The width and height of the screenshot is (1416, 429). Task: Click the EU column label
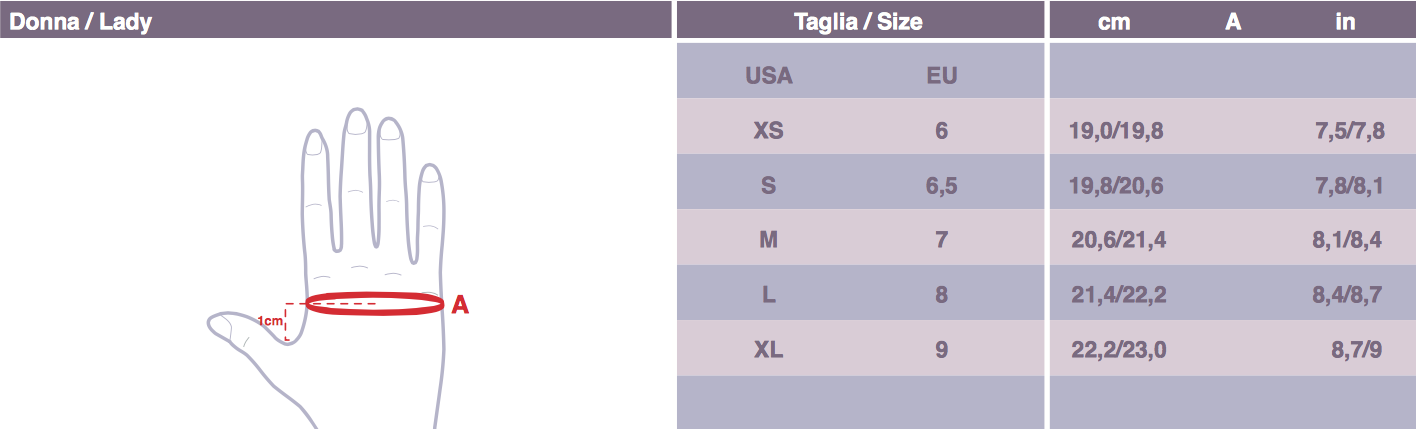tap(941, 75)
